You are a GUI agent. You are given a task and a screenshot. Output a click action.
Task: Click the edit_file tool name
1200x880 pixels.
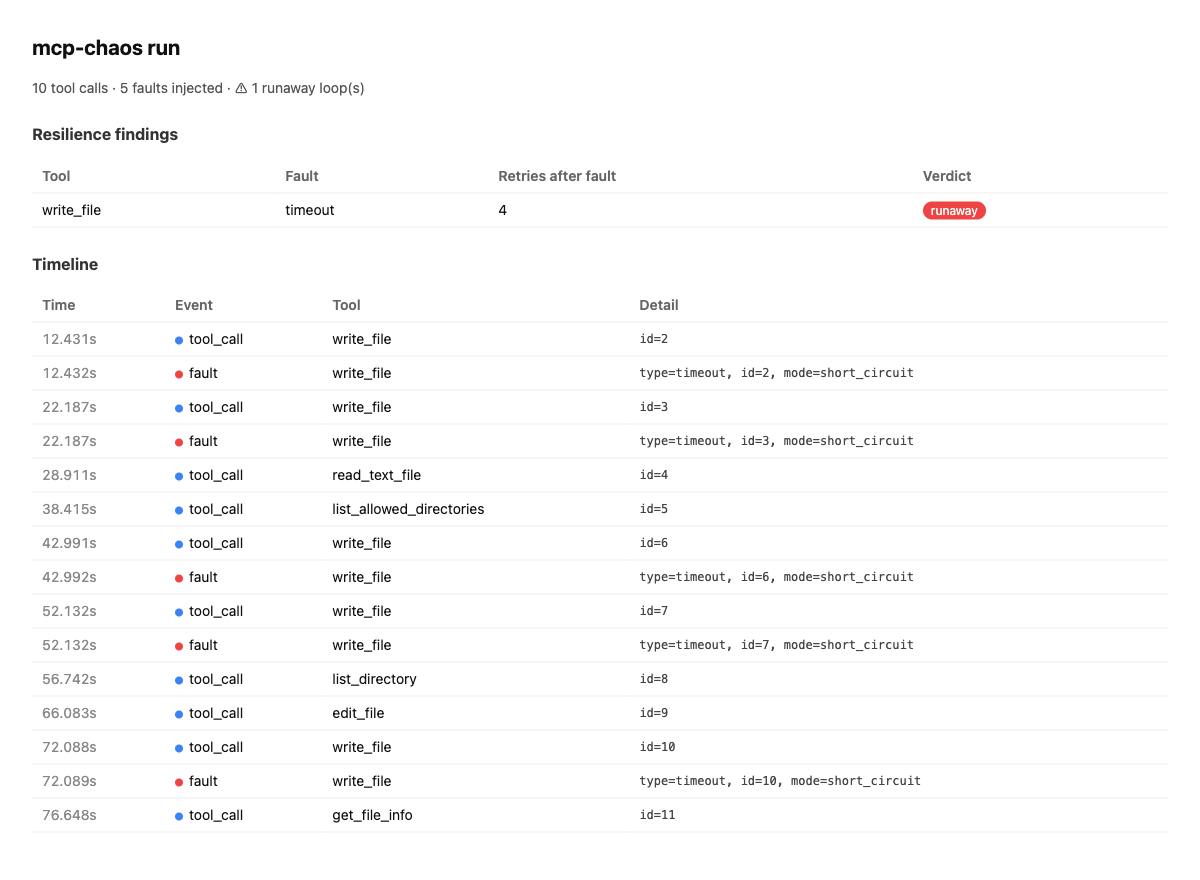[358, 713]
